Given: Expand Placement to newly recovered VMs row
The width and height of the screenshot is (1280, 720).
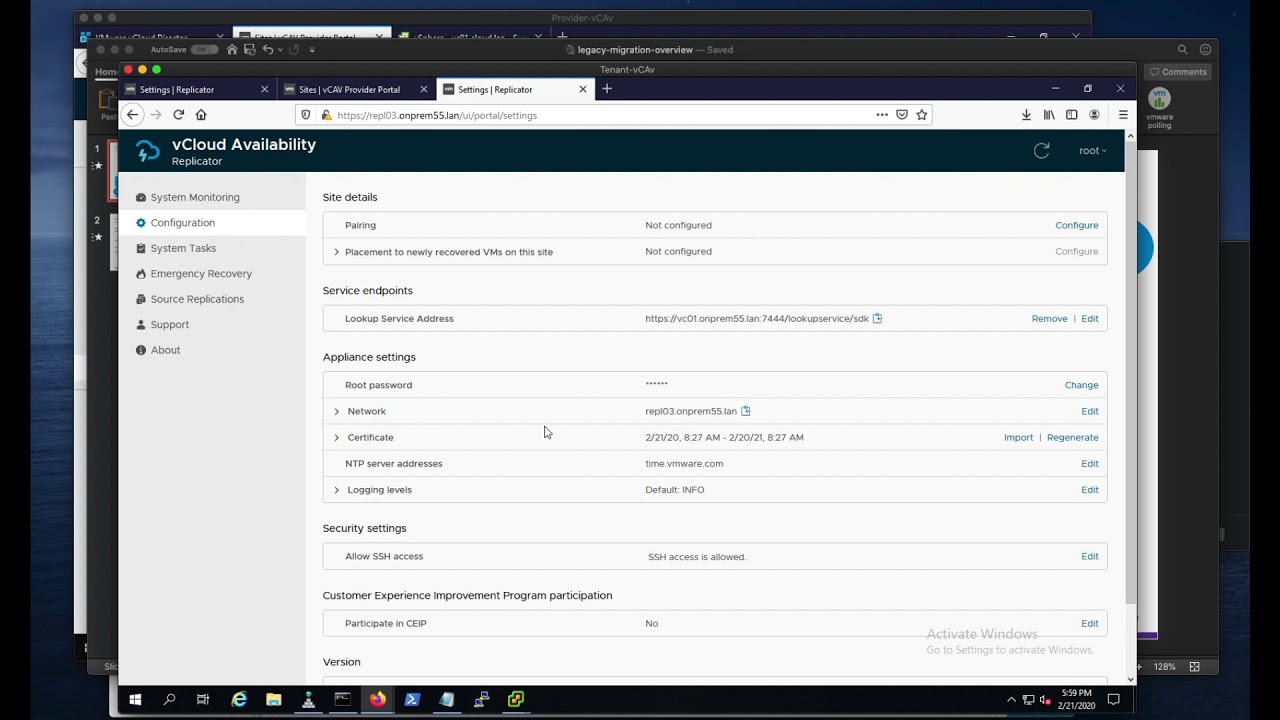Looking at the screenshot, I should coord(336,252).
